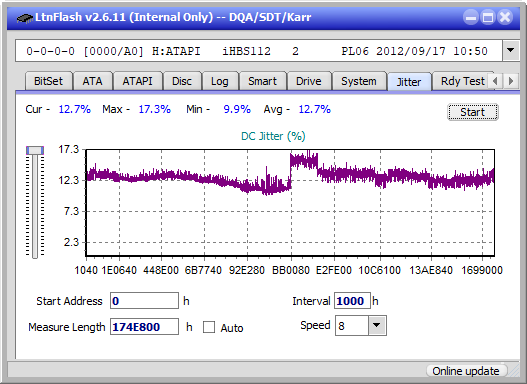Switch to the ATAPI tab
The image size is (527, 384).
pos(137,81)
